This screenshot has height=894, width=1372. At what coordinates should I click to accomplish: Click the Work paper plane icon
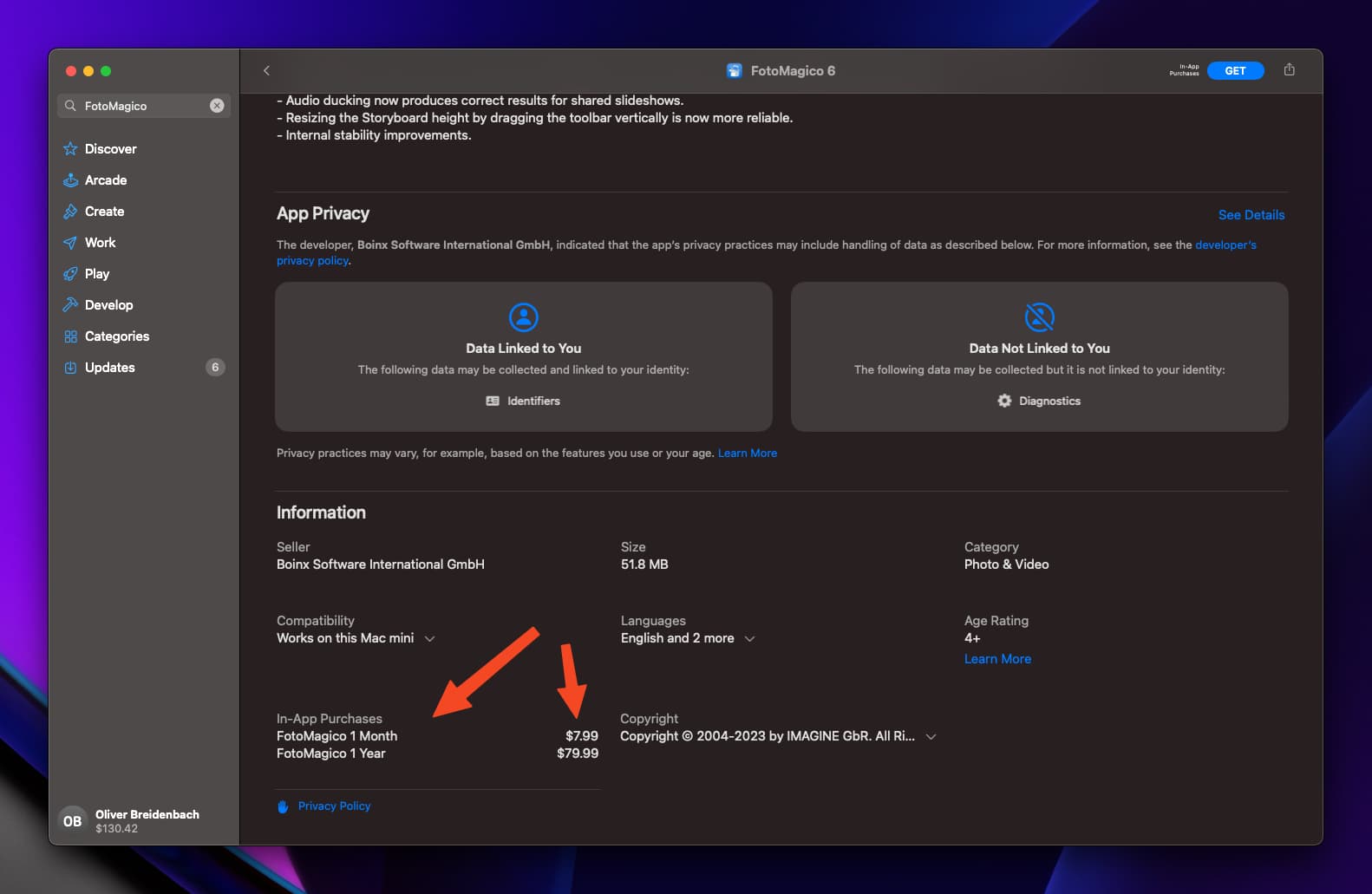coord(70,243)
